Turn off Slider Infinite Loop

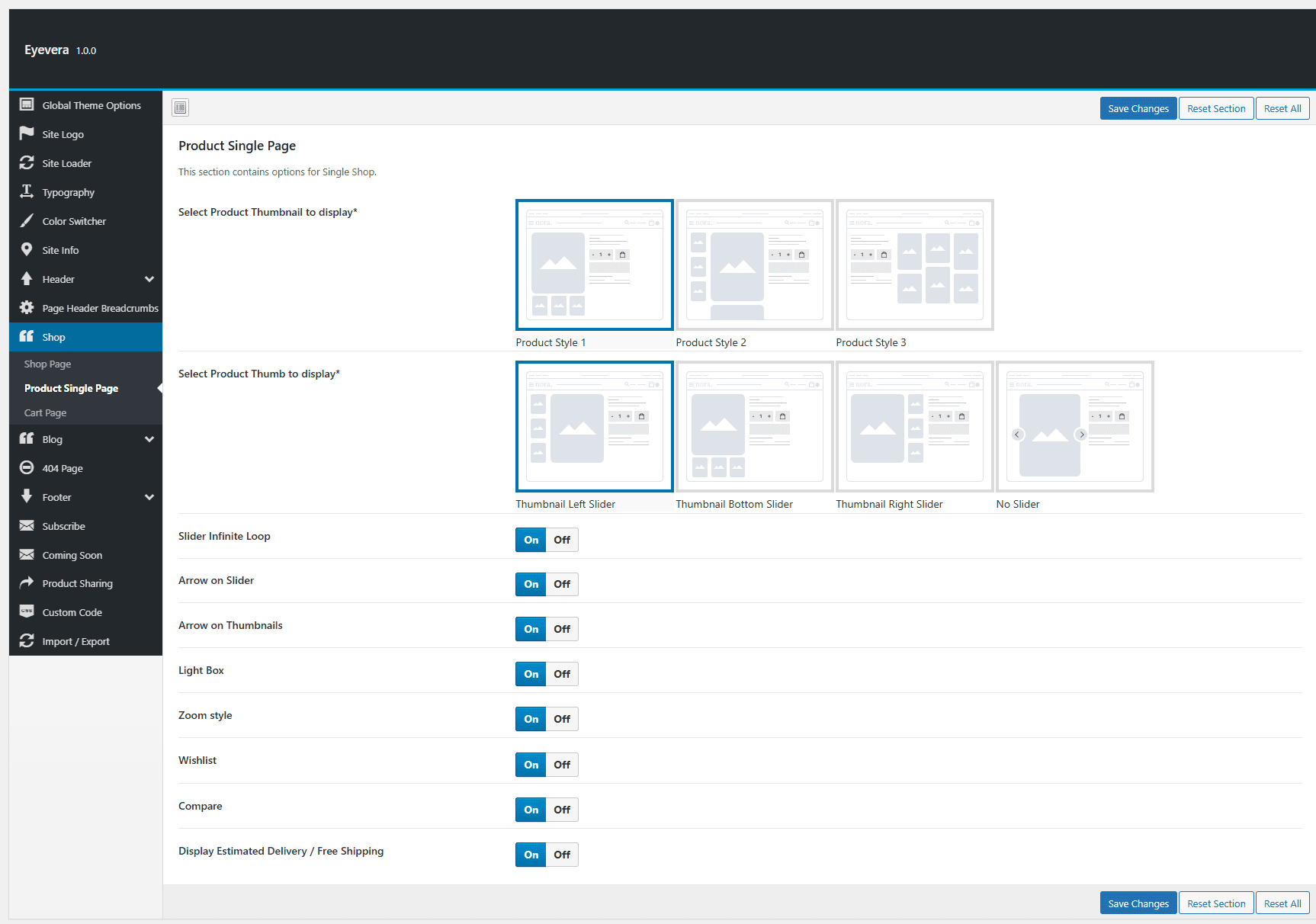(x=562, y=540)
